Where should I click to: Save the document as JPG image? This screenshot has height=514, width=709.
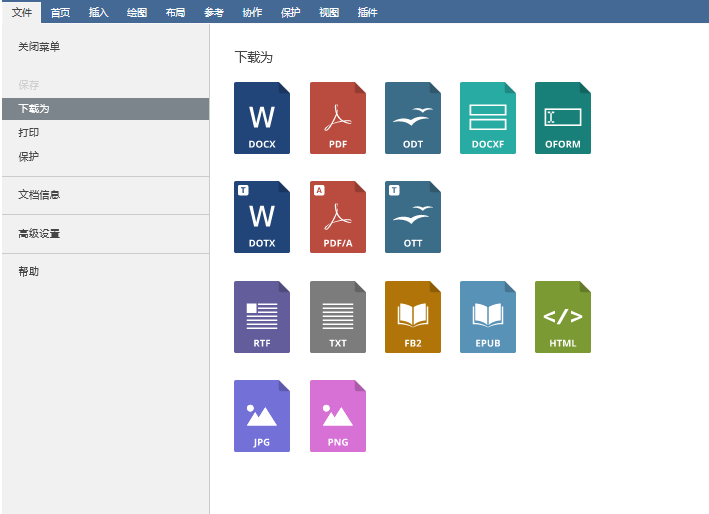click(262, 416)
